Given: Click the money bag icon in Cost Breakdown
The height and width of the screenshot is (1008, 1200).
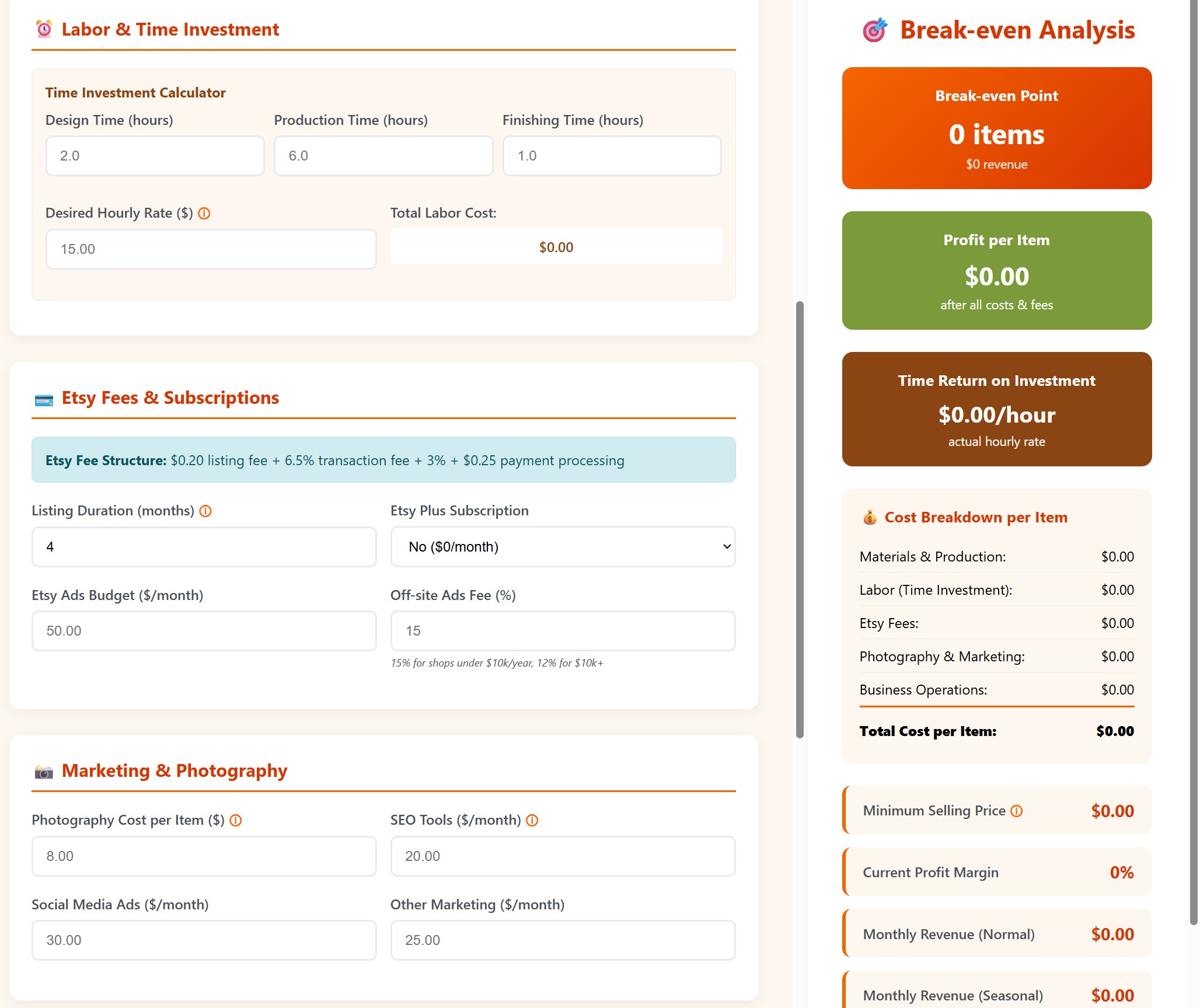Looking at the screenshot, I should tap(870, 518).
